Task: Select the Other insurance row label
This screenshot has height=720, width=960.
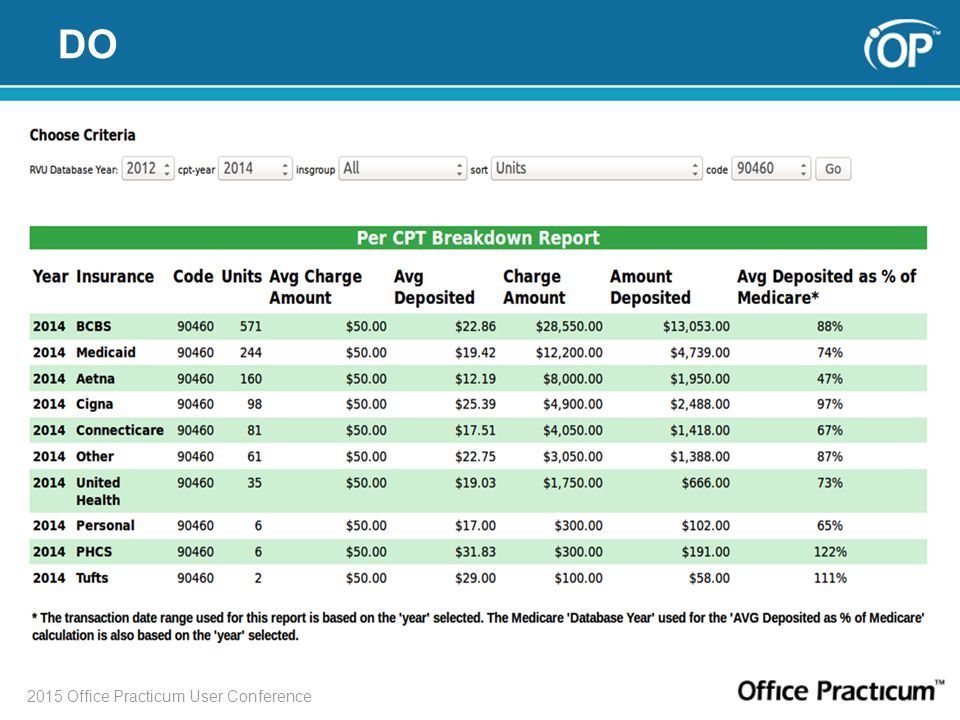Action: click(95, 457)
